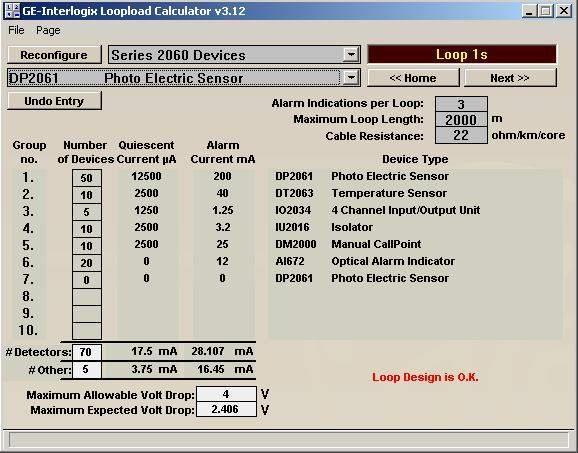Click the other total 16.45 mA
The image size is (578, 453).
coord(225,369)
